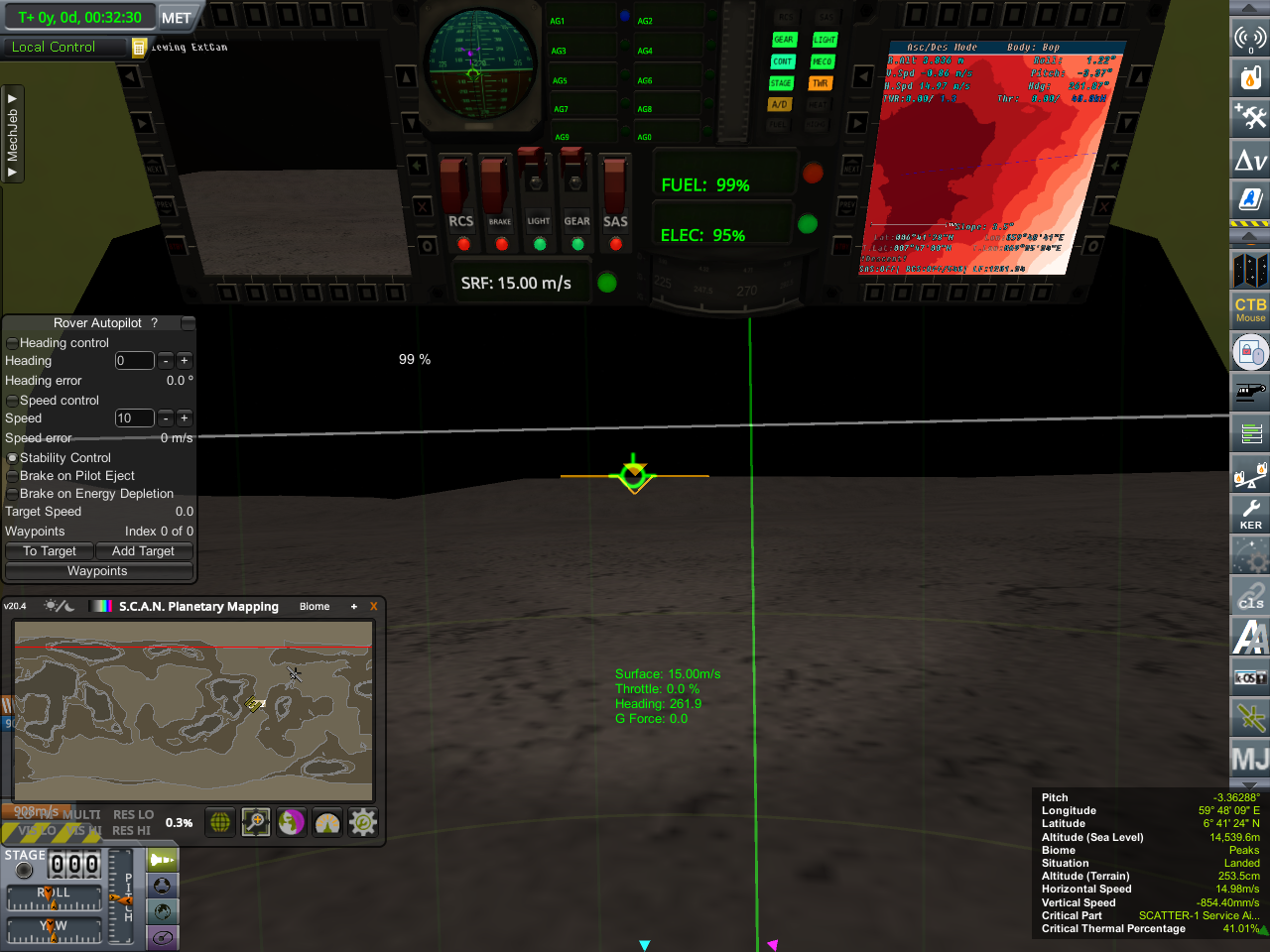Enable Speed control checkbox
1270x952 pixels.
point(12,401)
